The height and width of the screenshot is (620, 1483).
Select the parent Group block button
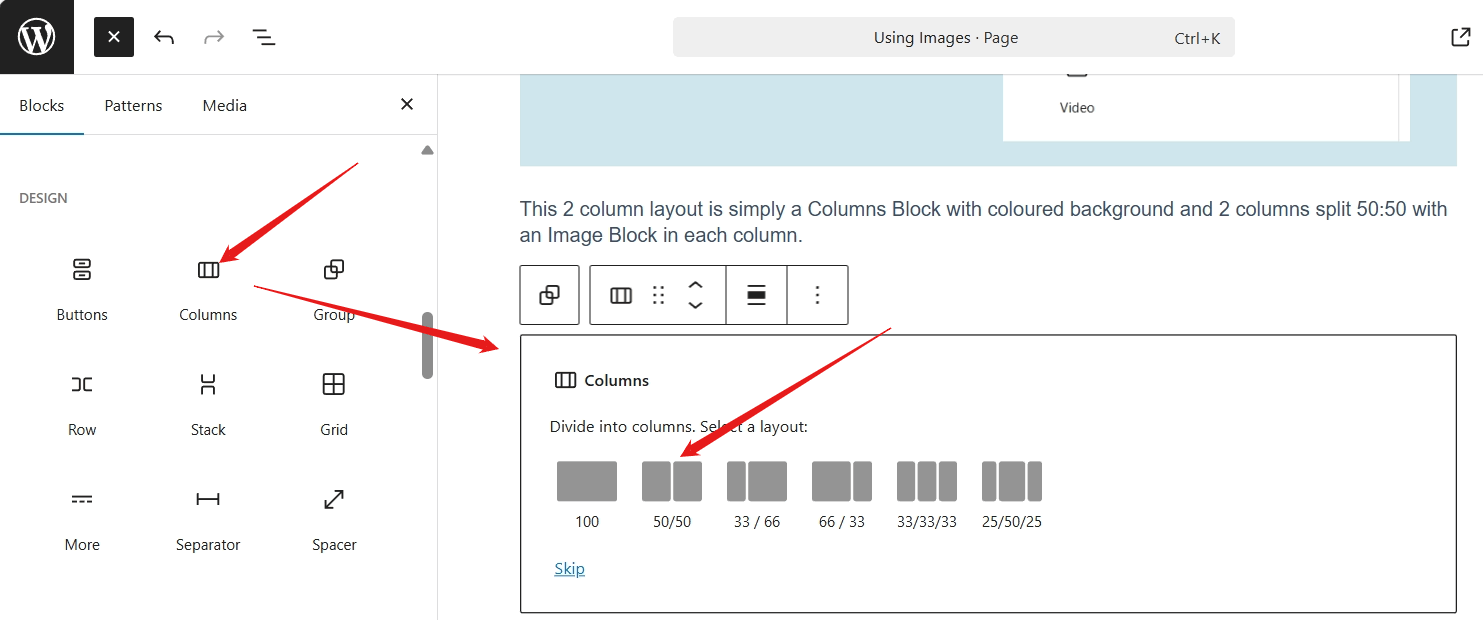549,295
